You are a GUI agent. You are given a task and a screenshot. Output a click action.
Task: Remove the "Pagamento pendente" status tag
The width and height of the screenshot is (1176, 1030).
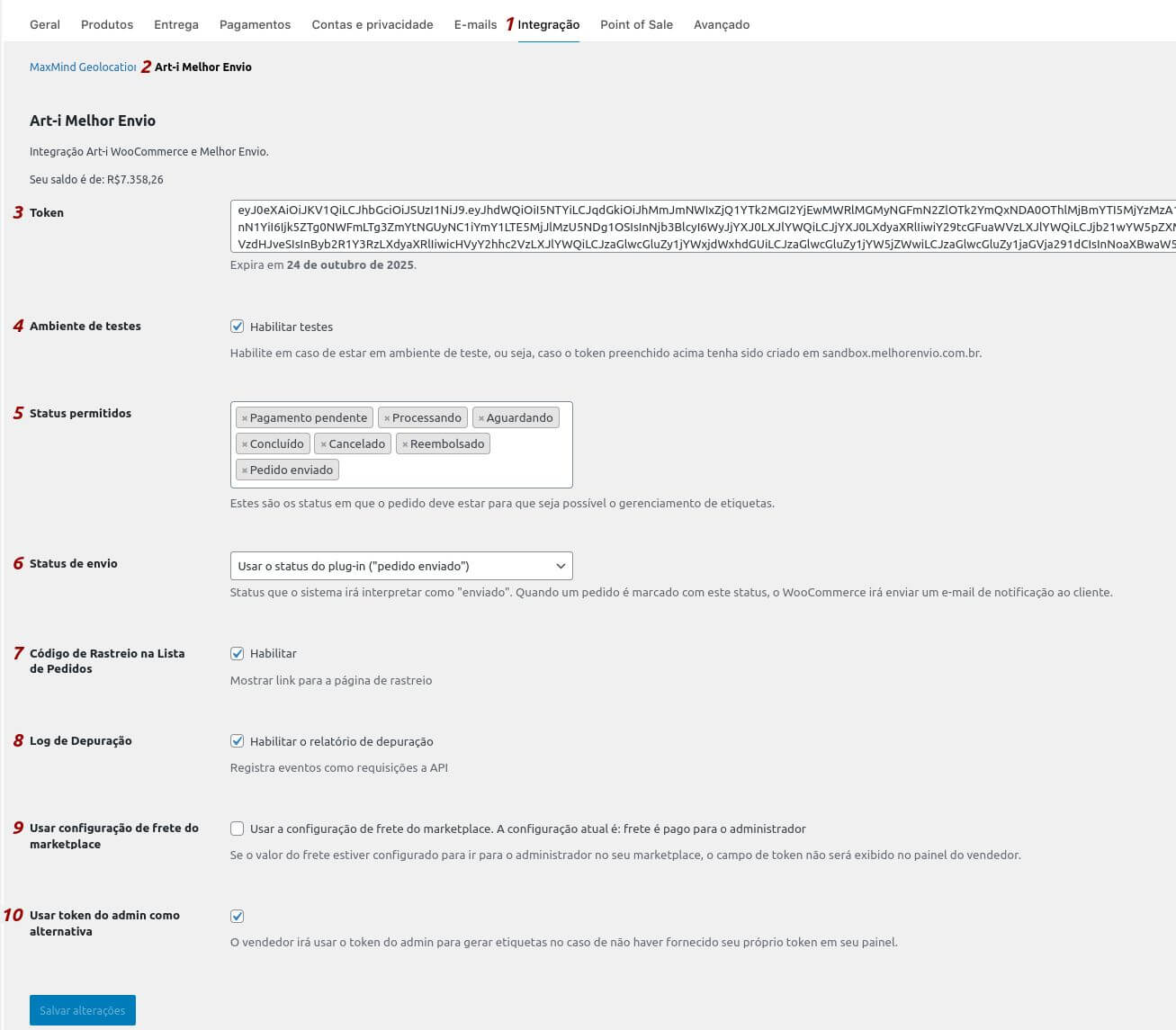click(244, 417)
